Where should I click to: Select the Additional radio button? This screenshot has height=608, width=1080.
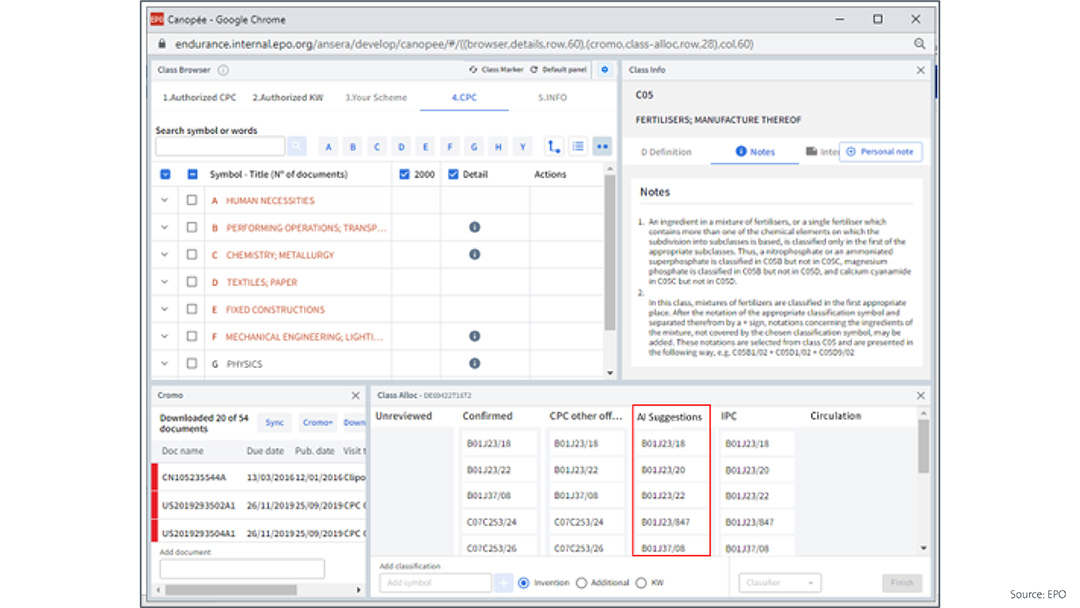click(581, 583)
